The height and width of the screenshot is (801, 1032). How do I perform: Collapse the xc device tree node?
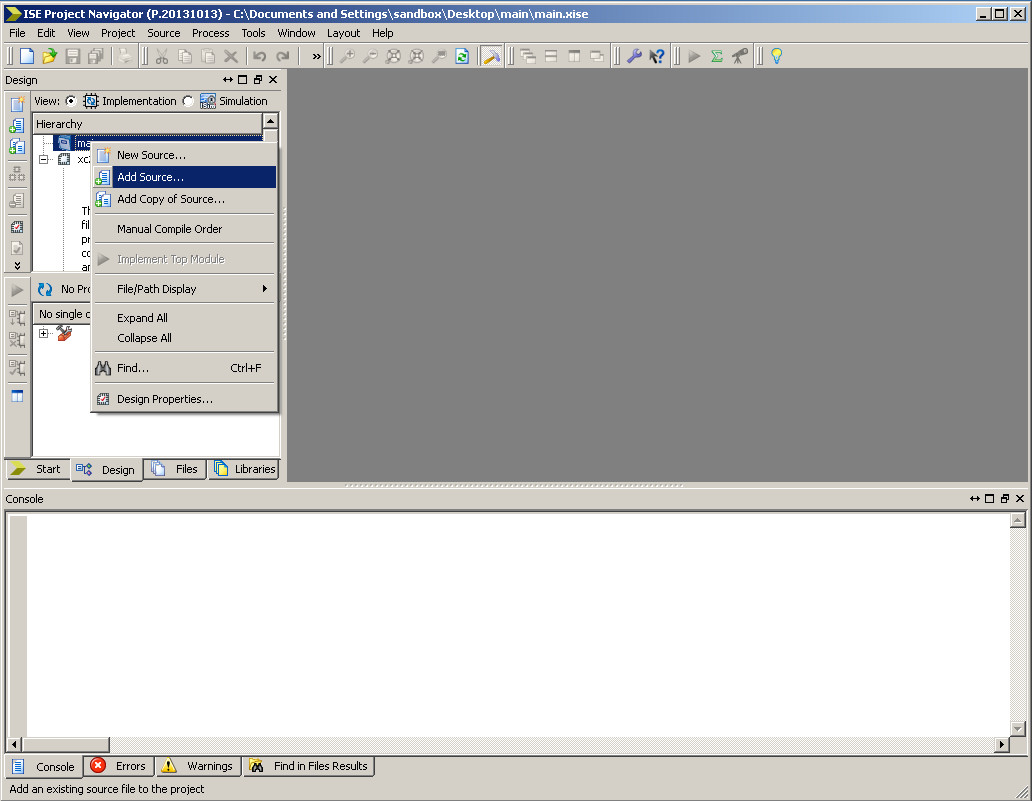(43, 159)
